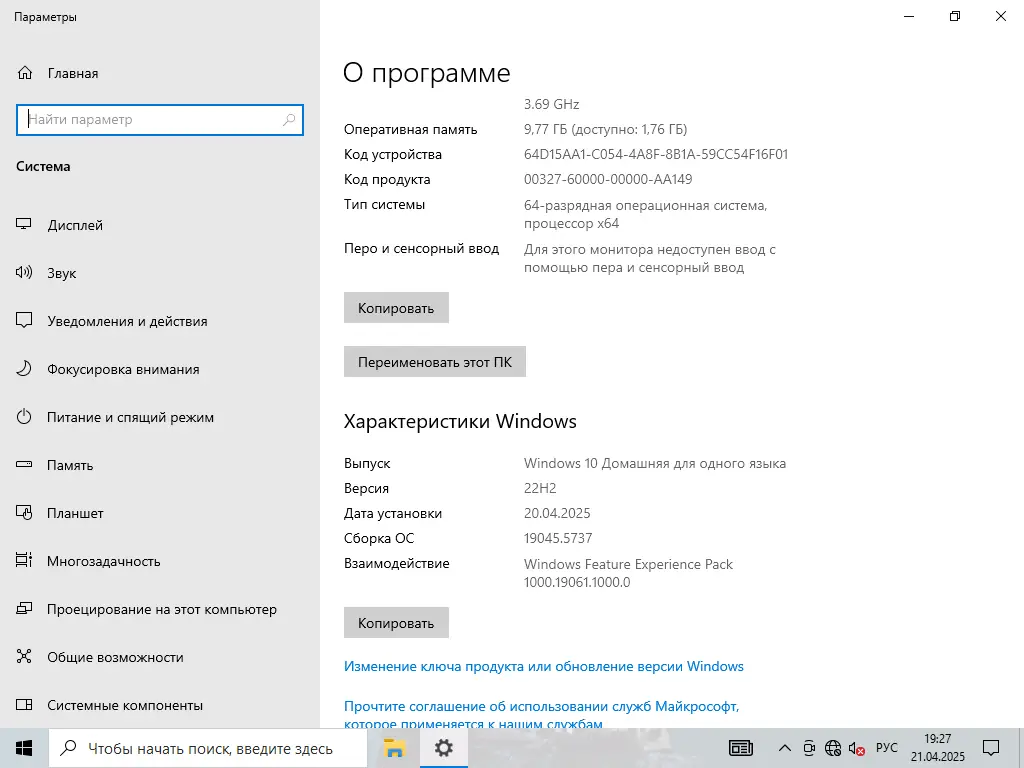
Task: Select the product ID 00327-60000-00000-AA149
Action: (x=608, y=179)
